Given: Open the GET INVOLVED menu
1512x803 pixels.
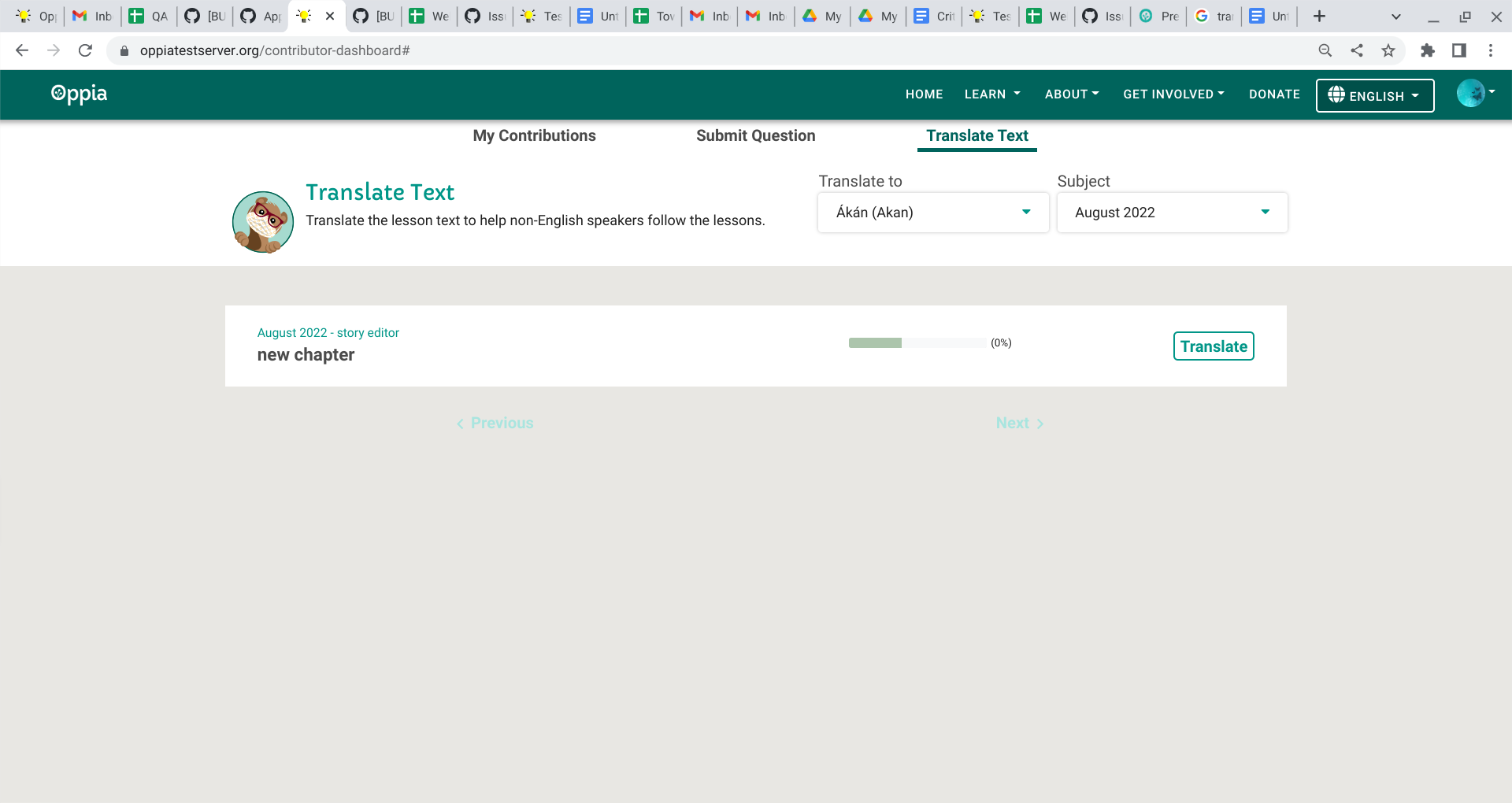Looking at the screenshot, I should coord(1173,94).
